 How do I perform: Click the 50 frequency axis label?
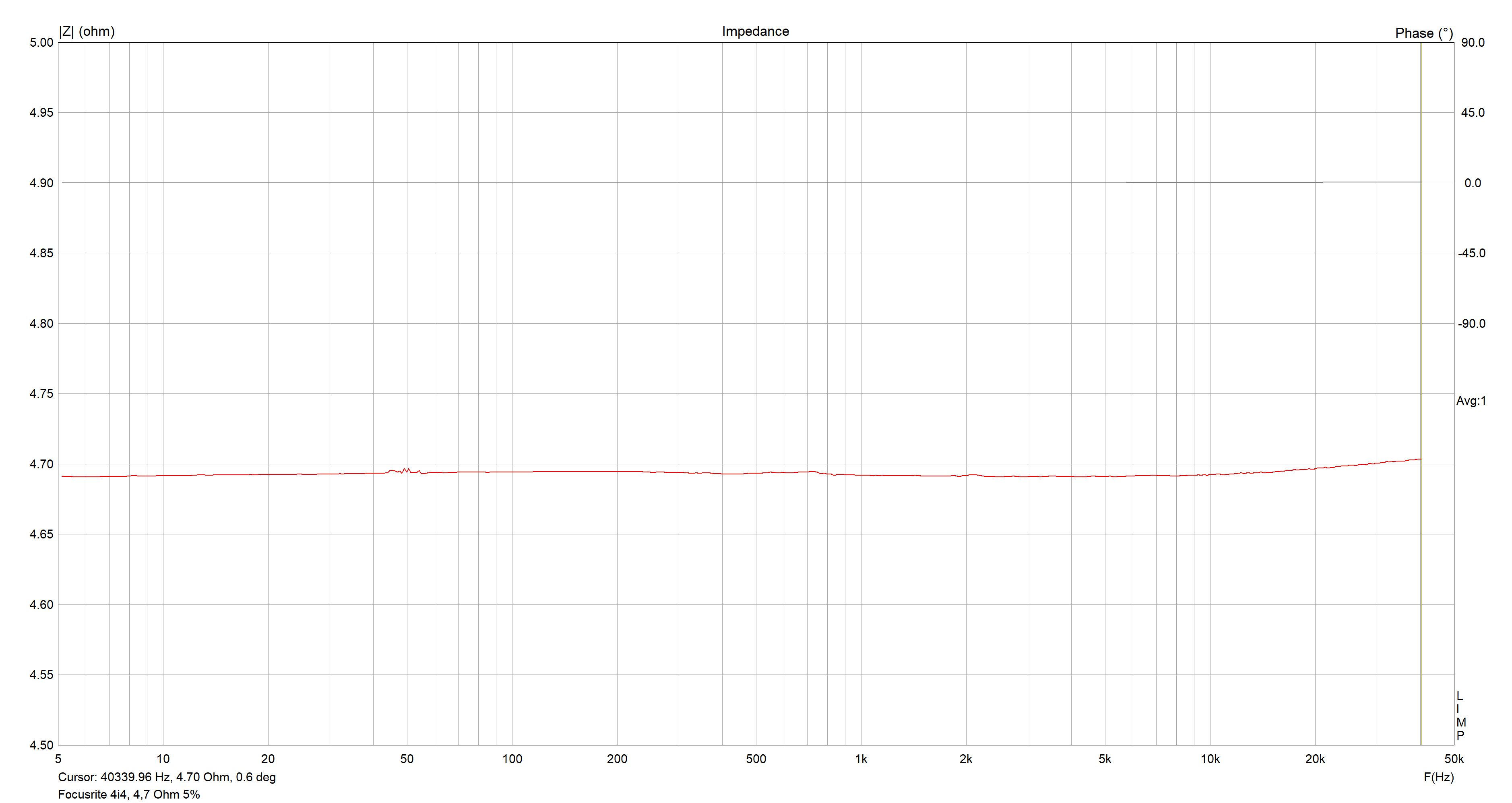tap(407, 759)
